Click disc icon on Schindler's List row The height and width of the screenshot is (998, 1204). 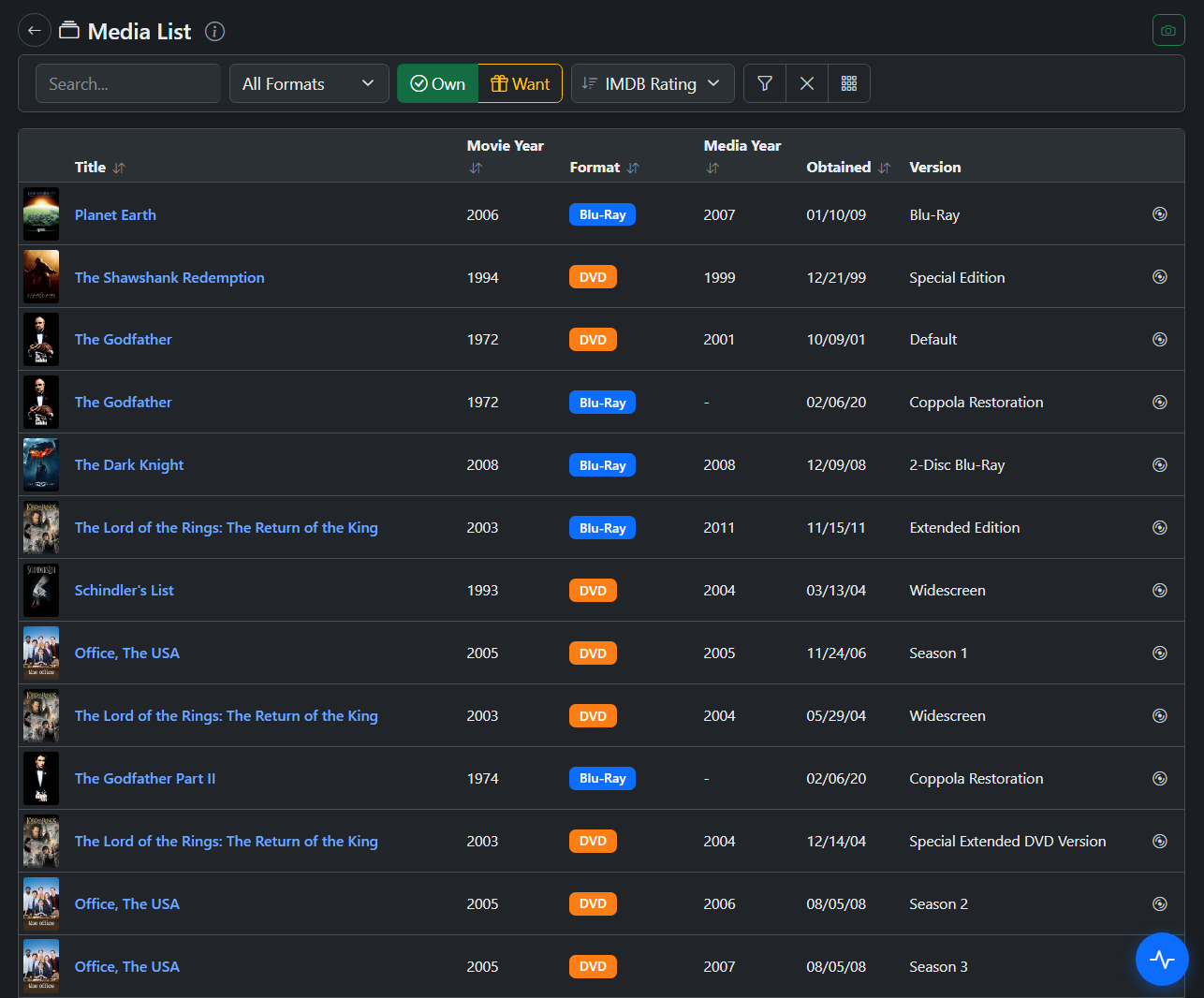pos(1159,590)
